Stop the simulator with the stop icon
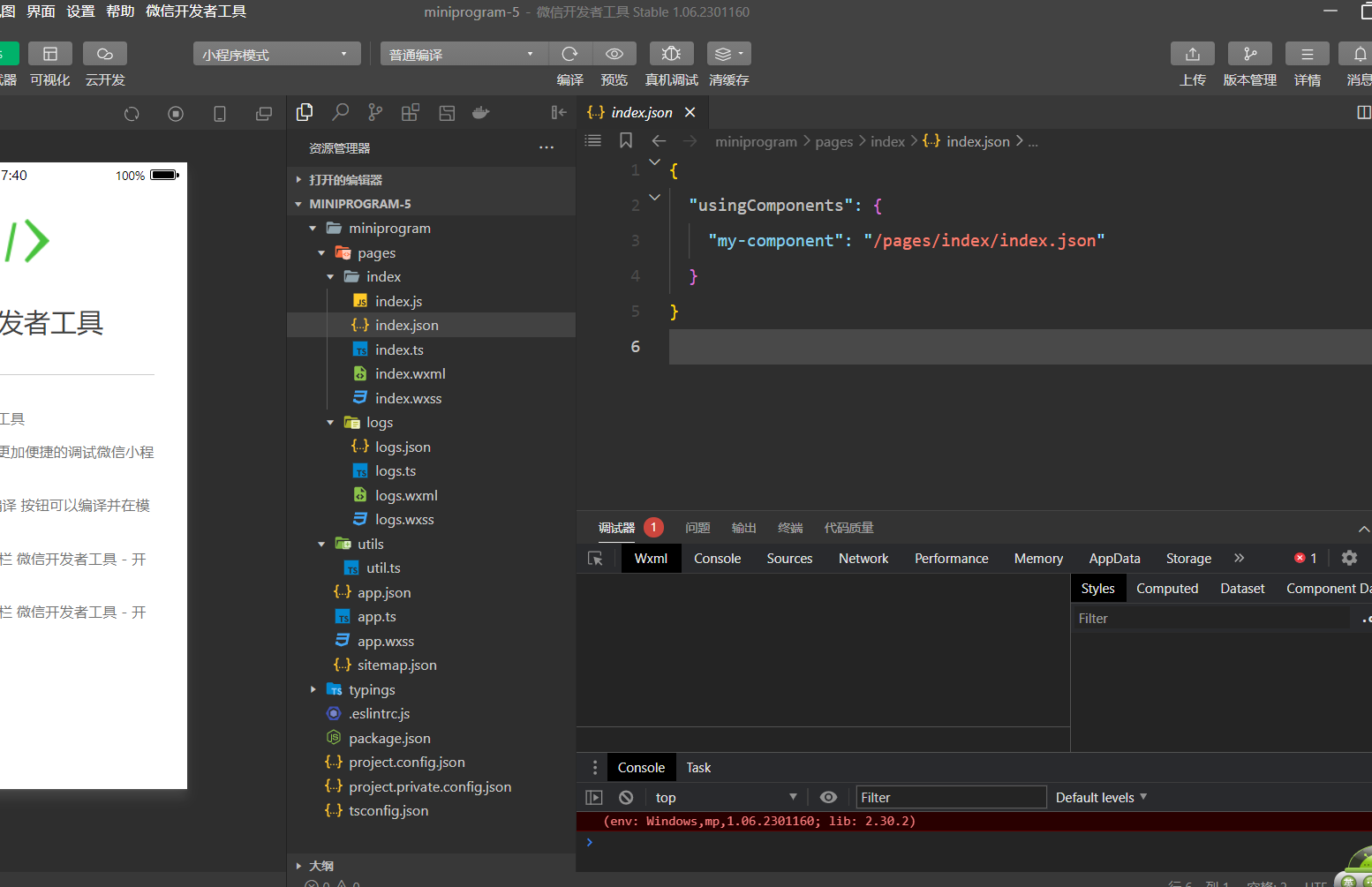1372x887 pixels. tap(176, 114)
